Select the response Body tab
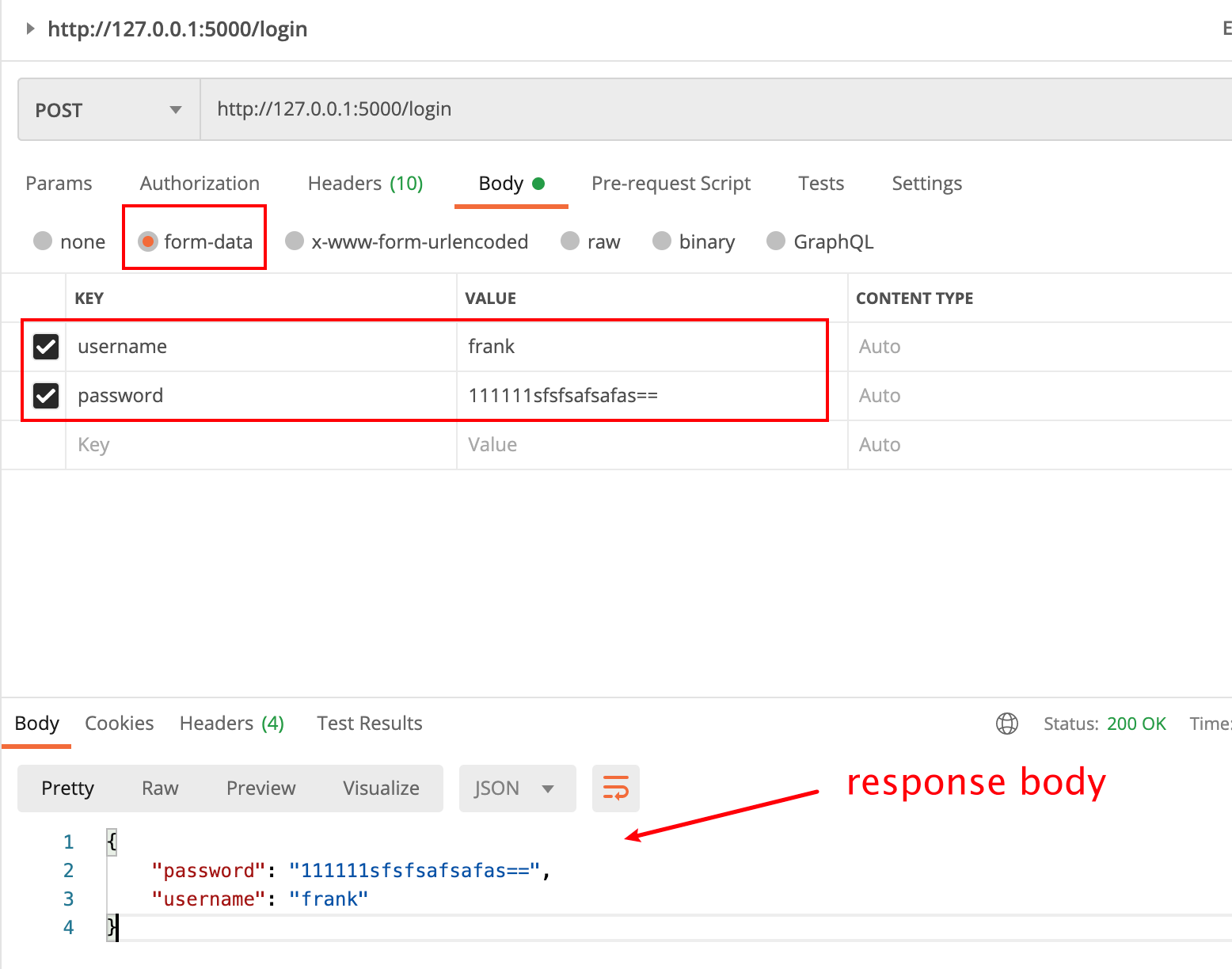 point(36,723)
